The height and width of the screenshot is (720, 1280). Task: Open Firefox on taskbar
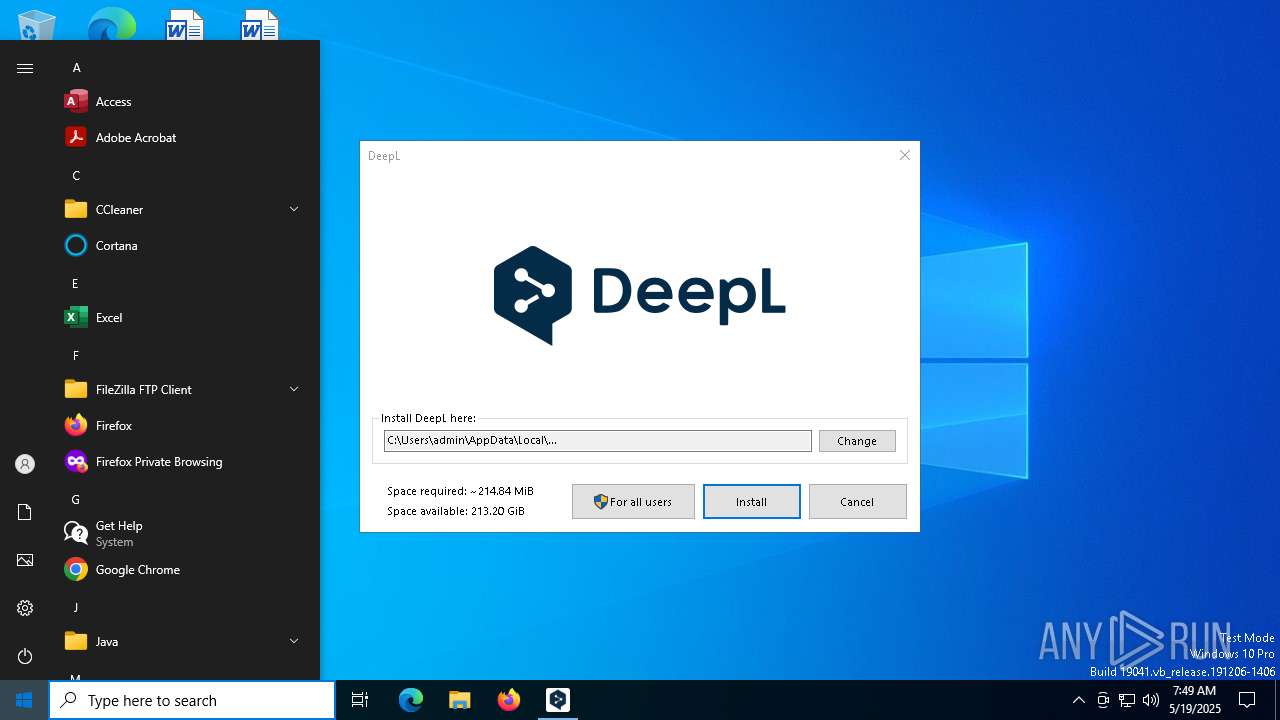pyautogui.click(x=509, y=700)
